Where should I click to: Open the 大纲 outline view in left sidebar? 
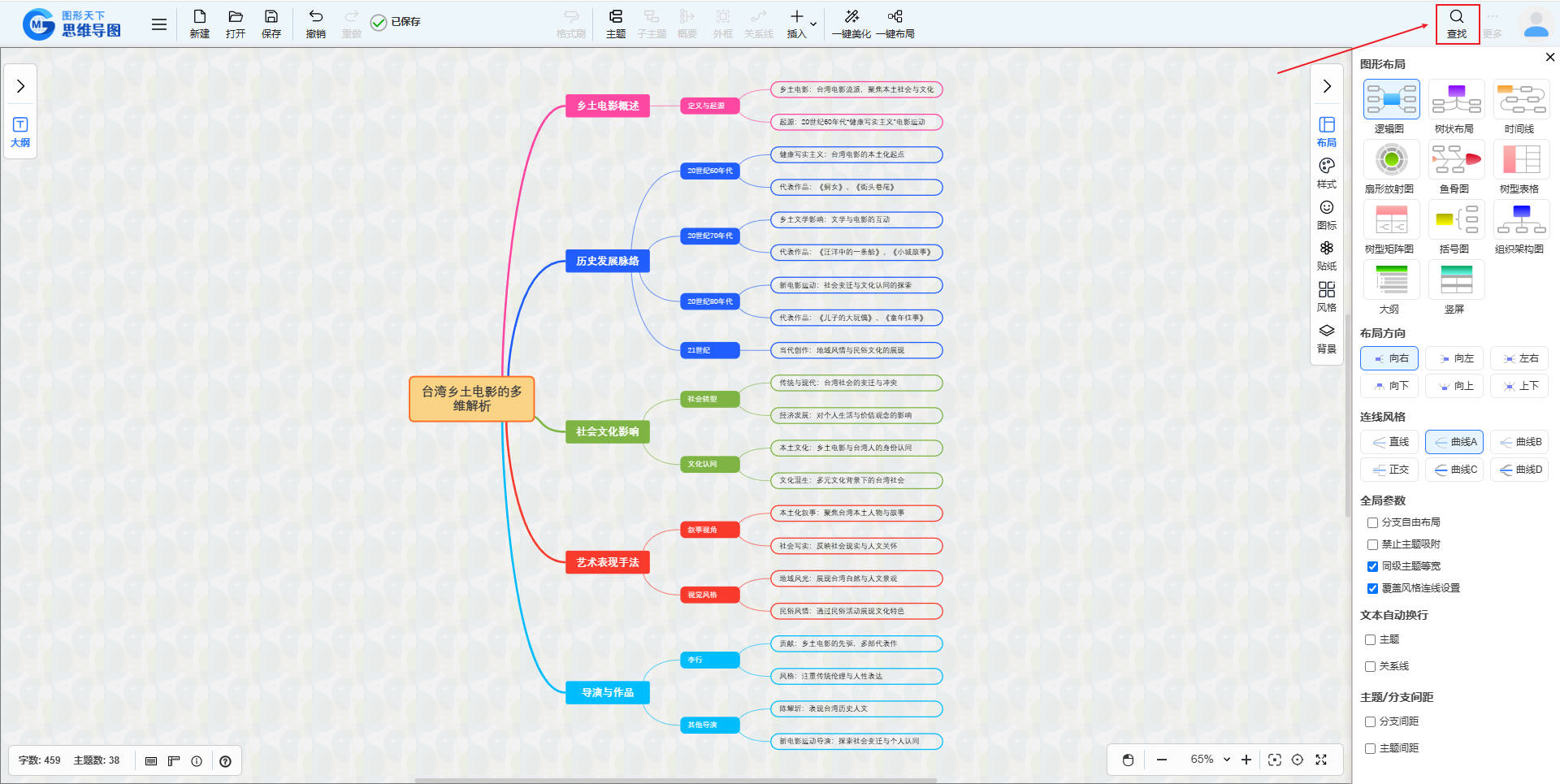pos(20,132)
